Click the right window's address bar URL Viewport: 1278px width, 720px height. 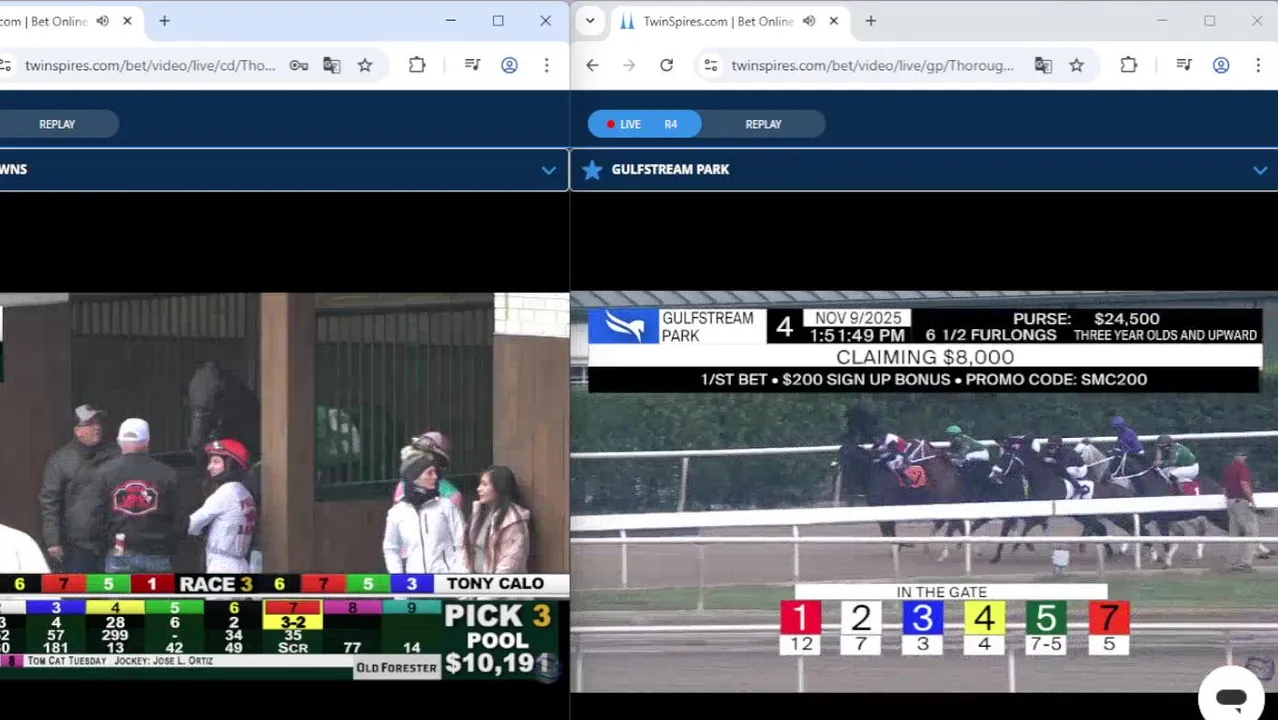pos(872,65)
